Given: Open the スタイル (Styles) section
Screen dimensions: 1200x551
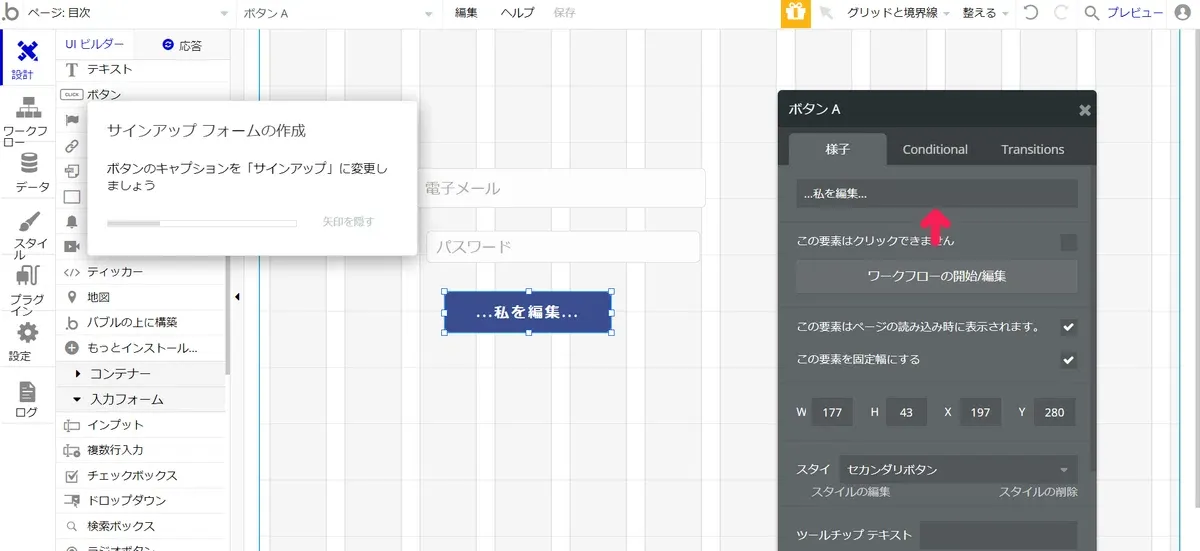Looking at the screenshot, I should (28, 235).
